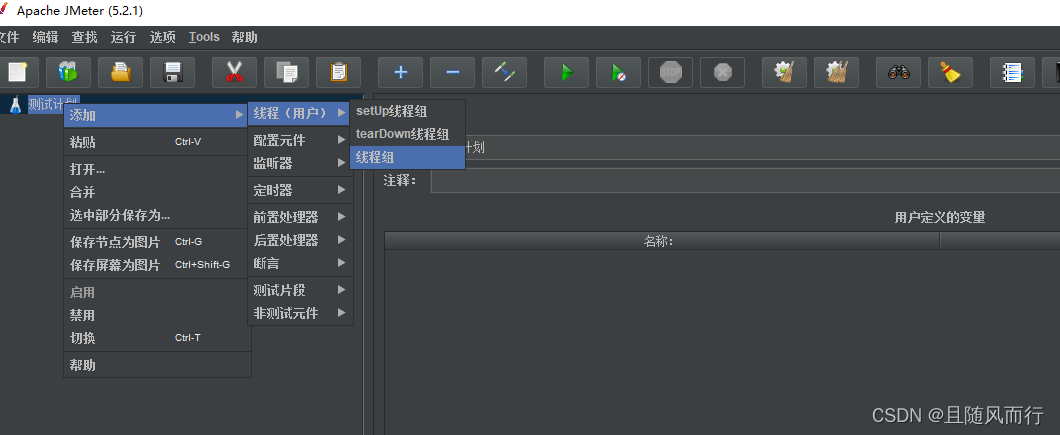Image resolution: width=1060 pixels, height=435 pixels.
Task: Collapse all nodes with minus icon
Action: click(453, 72)
